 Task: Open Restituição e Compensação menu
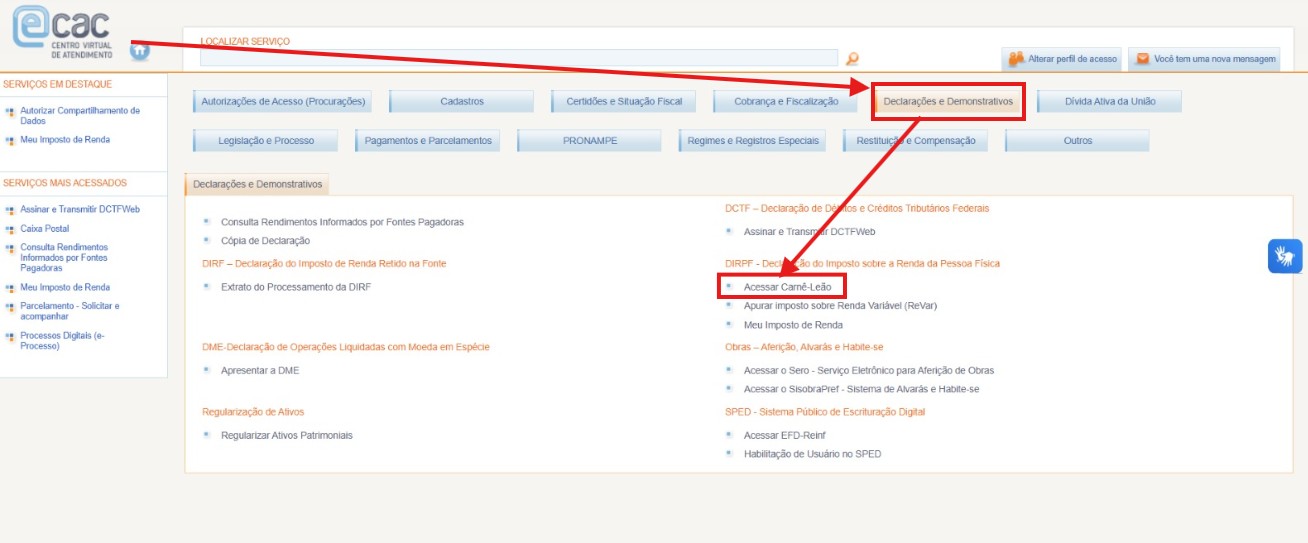(915, 141)
